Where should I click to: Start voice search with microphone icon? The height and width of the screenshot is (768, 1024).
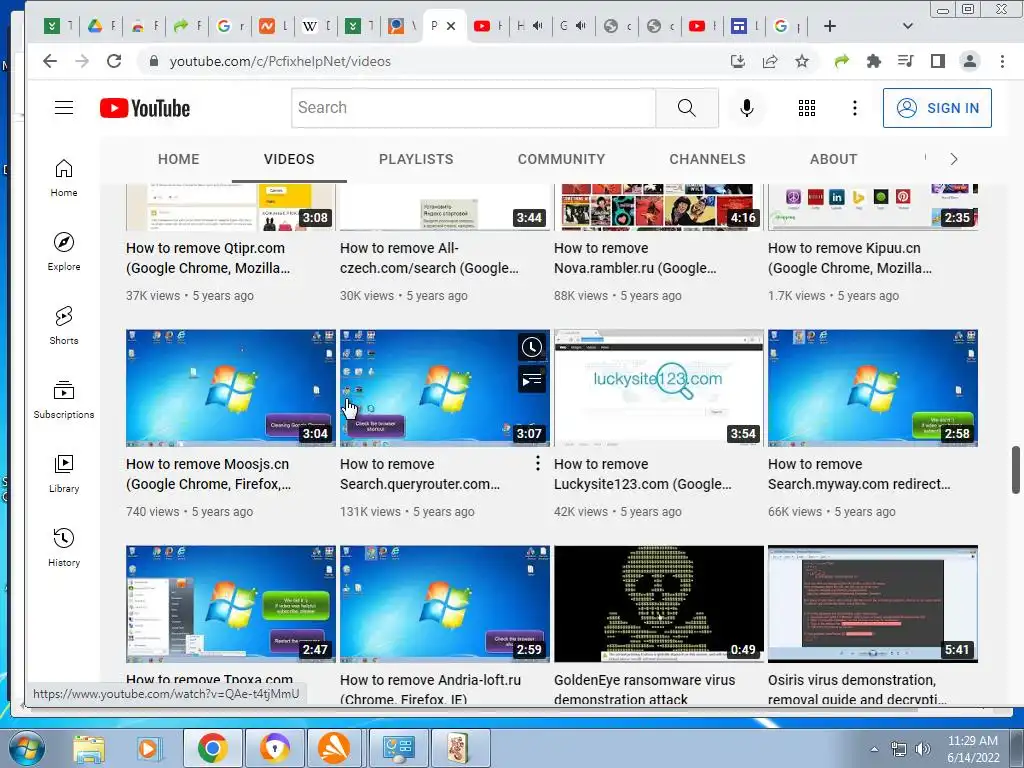746,108
